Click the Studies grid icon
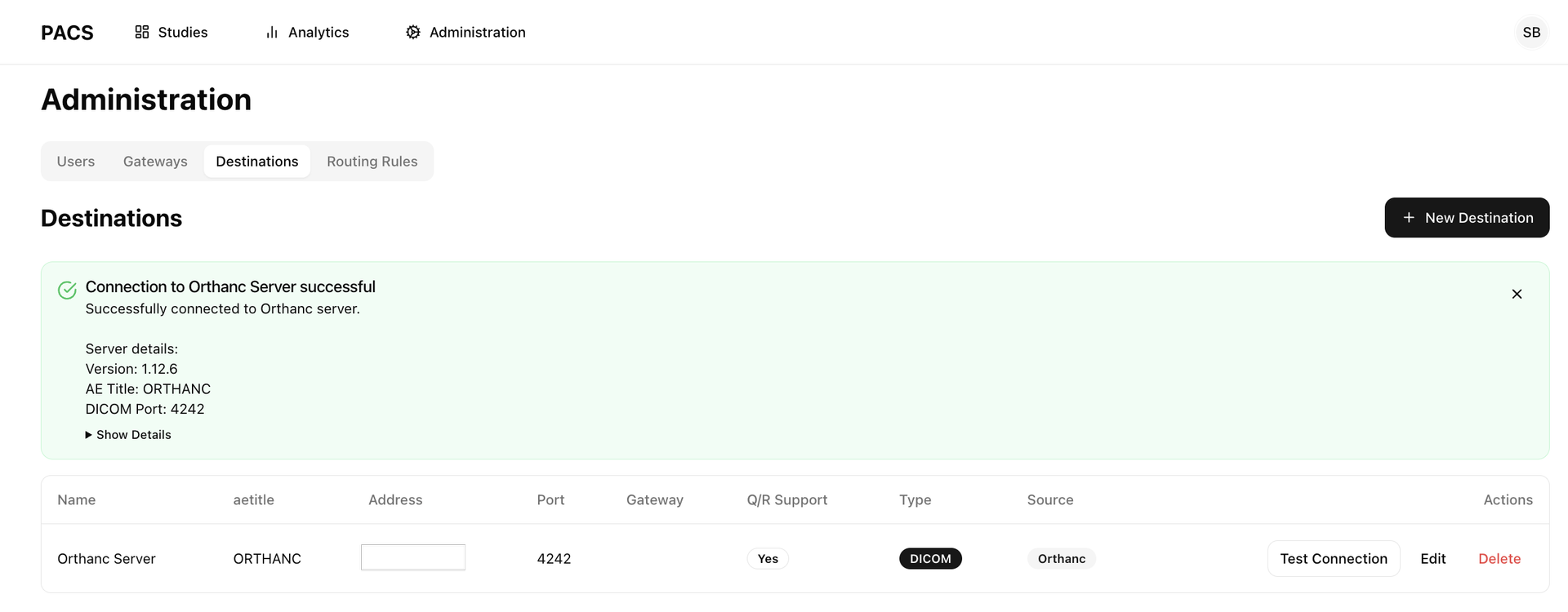1568x612 pixels. (142, 32)
